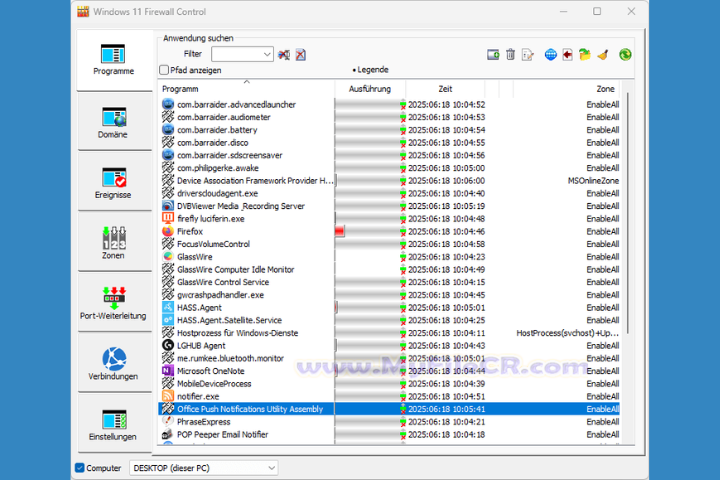Screen dimensions: 720x480
Task: Expand the DESKTOP (dieser PC) dropdown
Action: pyautogui.click(x=271, y=468)
